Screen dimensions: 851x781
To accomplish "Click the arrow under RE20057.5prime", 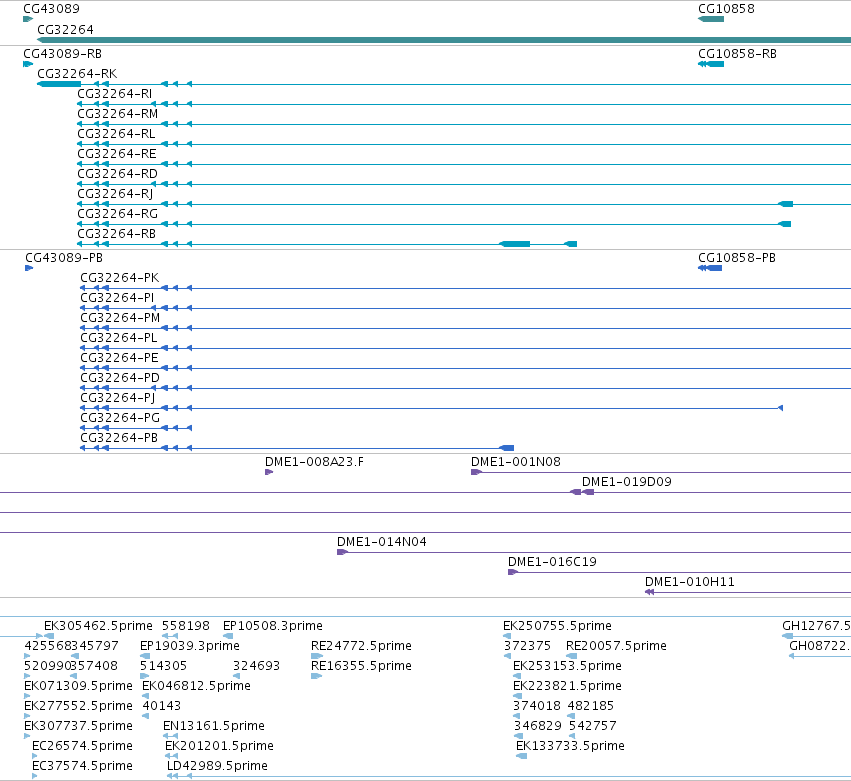I will [x=571, y=656].
